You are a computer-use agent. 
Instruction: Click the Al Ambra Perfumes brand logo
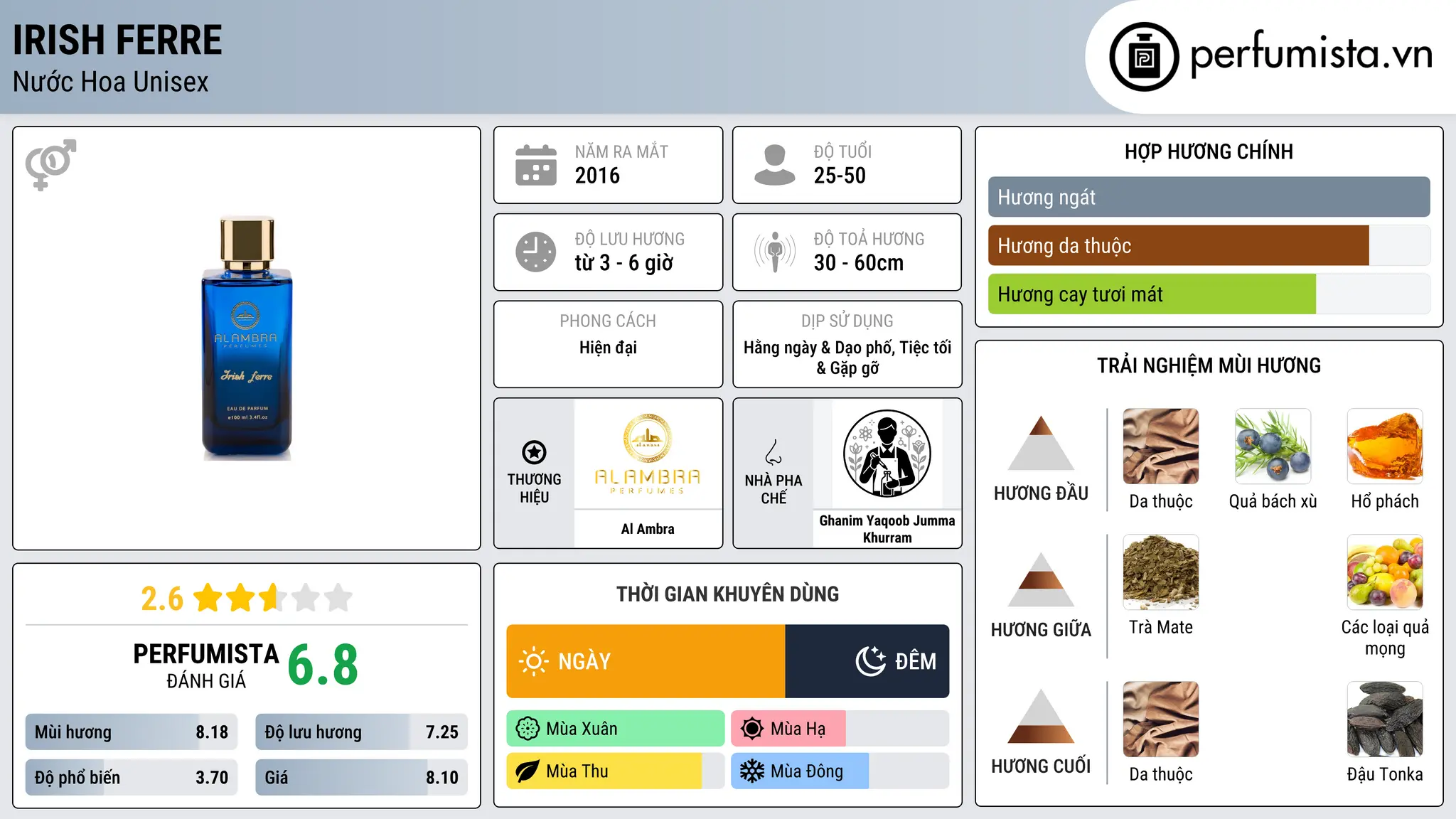[x=648, y=454]
